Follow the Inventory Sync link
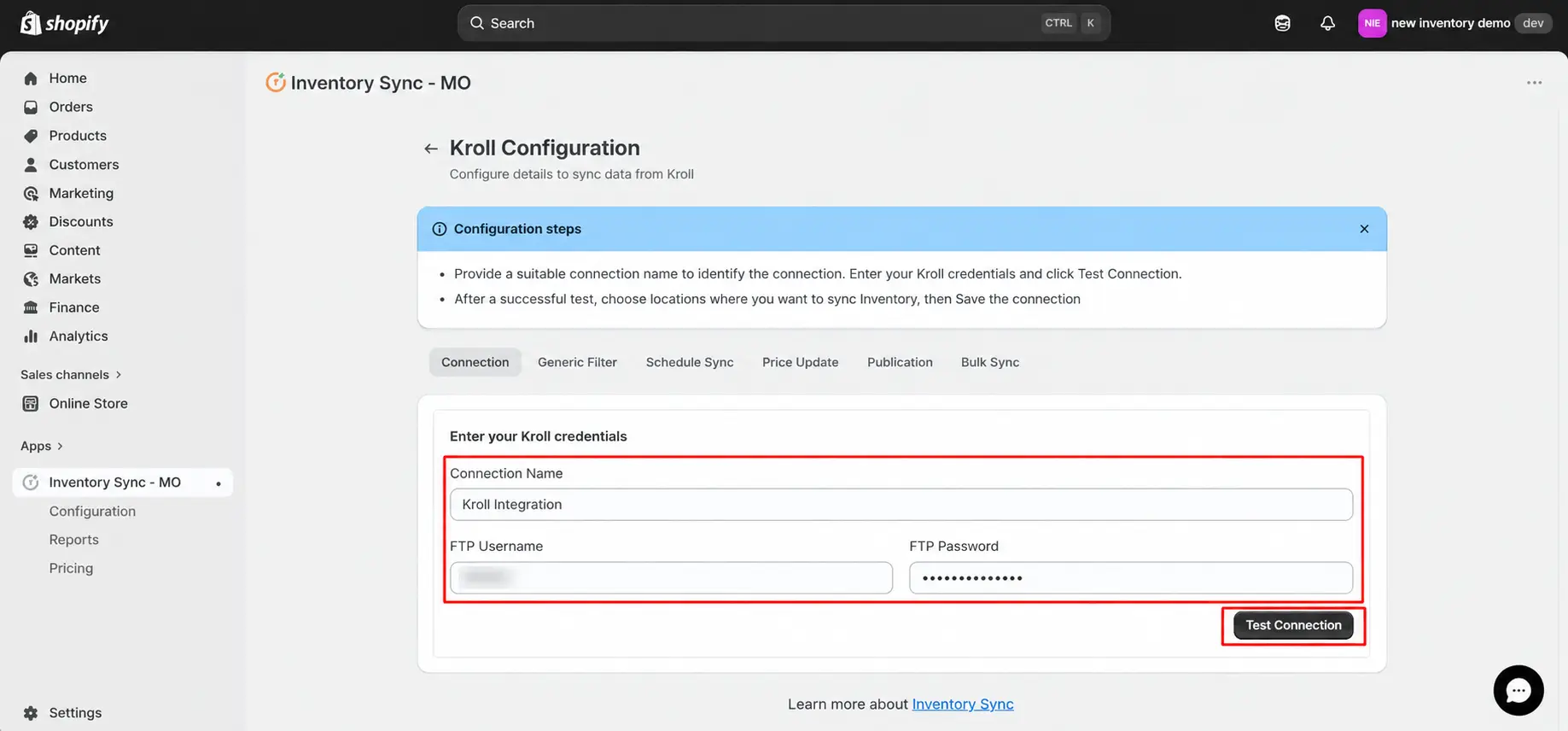 click(x=963, y=704)
